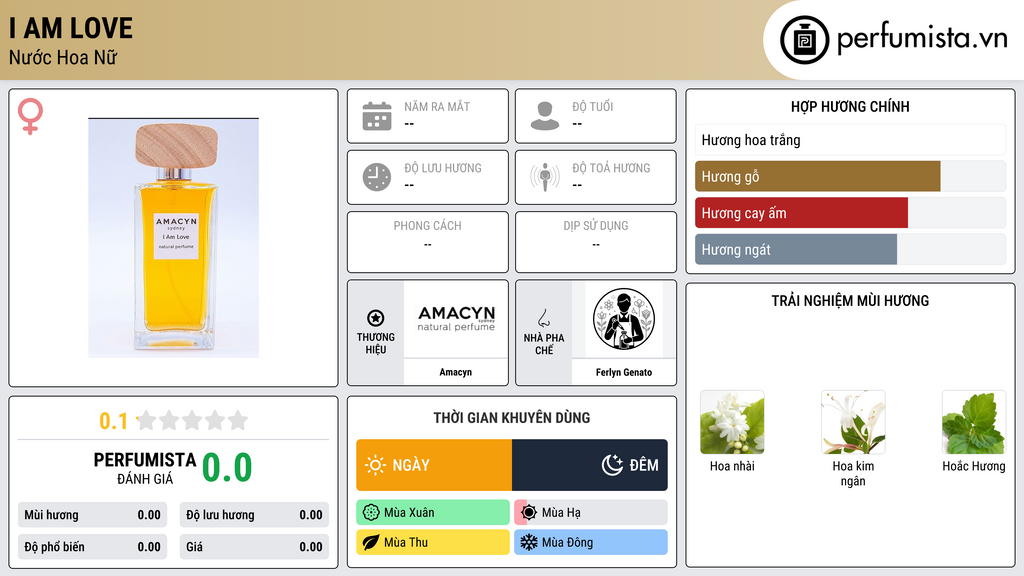Click the gray Hương ngát accord bar

(x=796, y=249)
